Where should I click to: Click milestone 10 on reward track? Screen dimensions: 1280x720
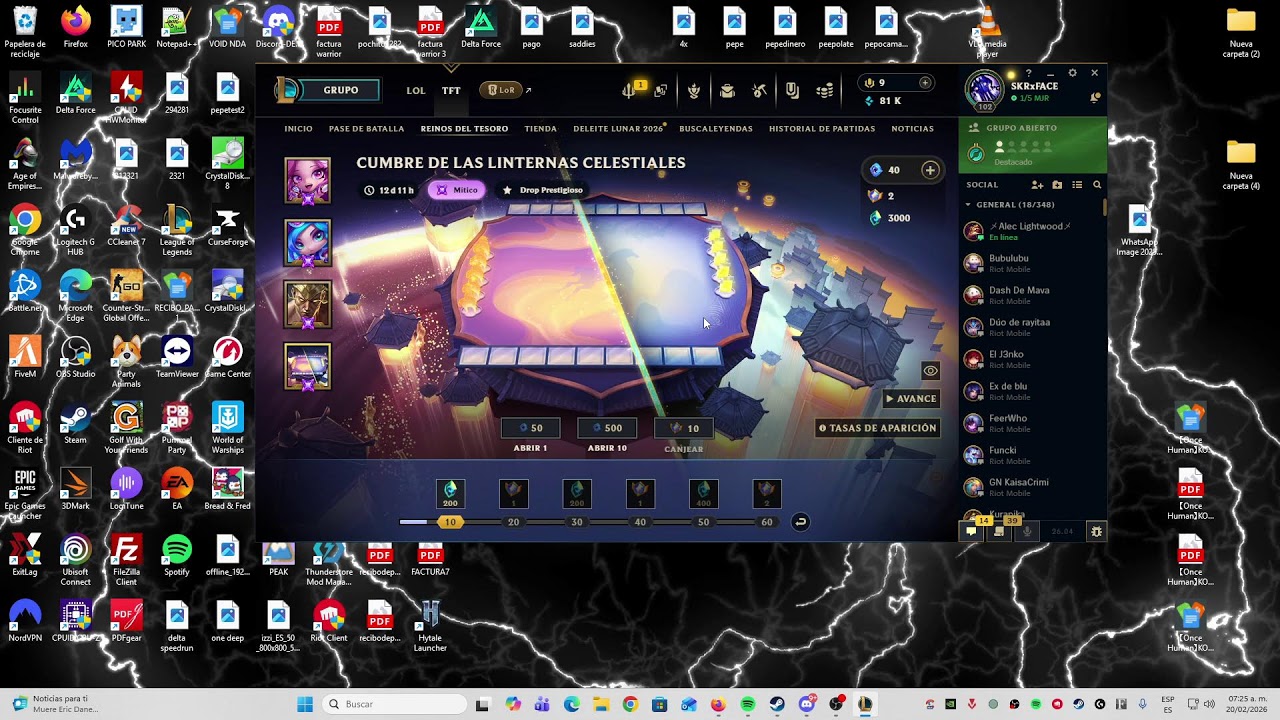pyautogui.click(x=450, y=522)
